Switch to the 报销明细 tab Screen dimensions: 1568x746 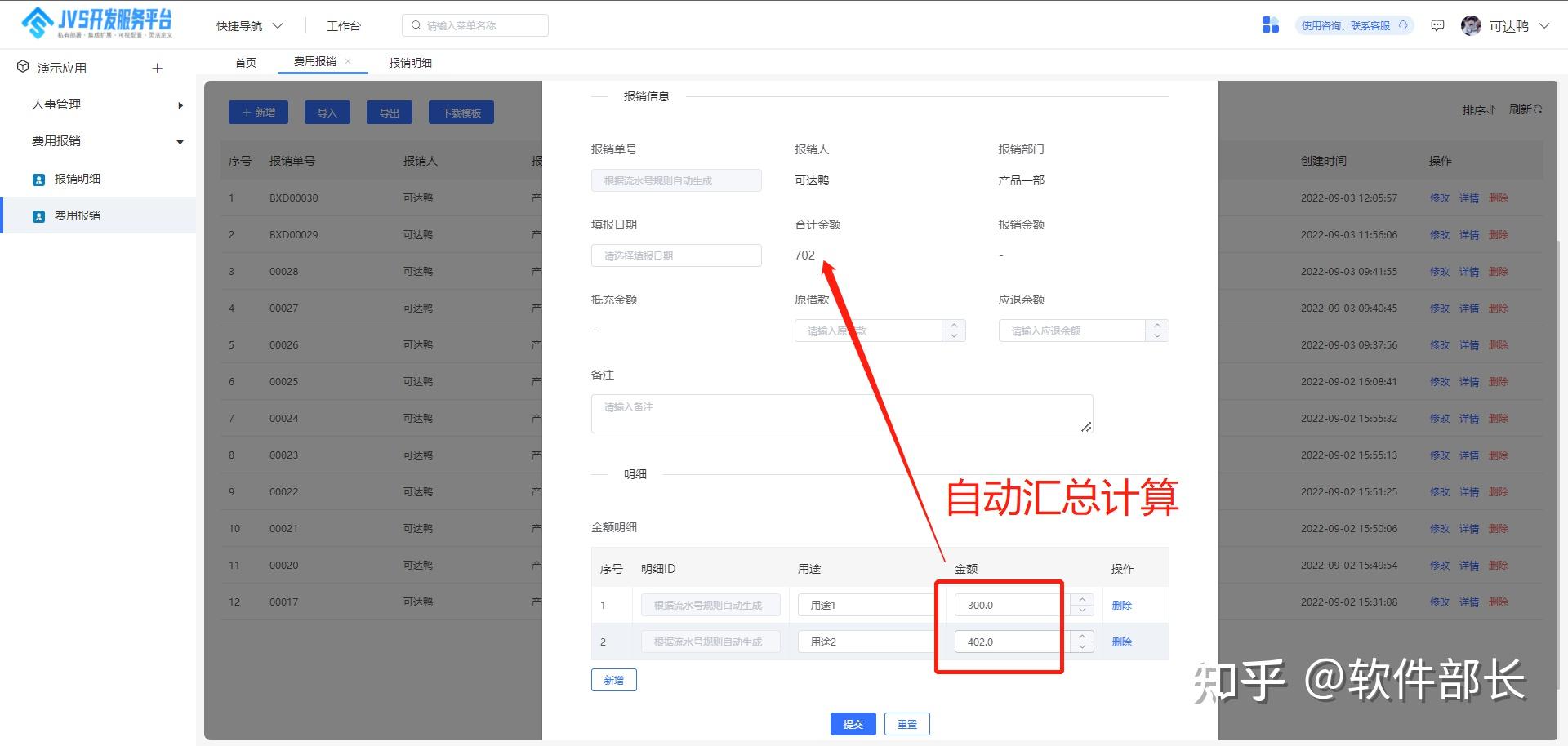[x=411, y=62]
